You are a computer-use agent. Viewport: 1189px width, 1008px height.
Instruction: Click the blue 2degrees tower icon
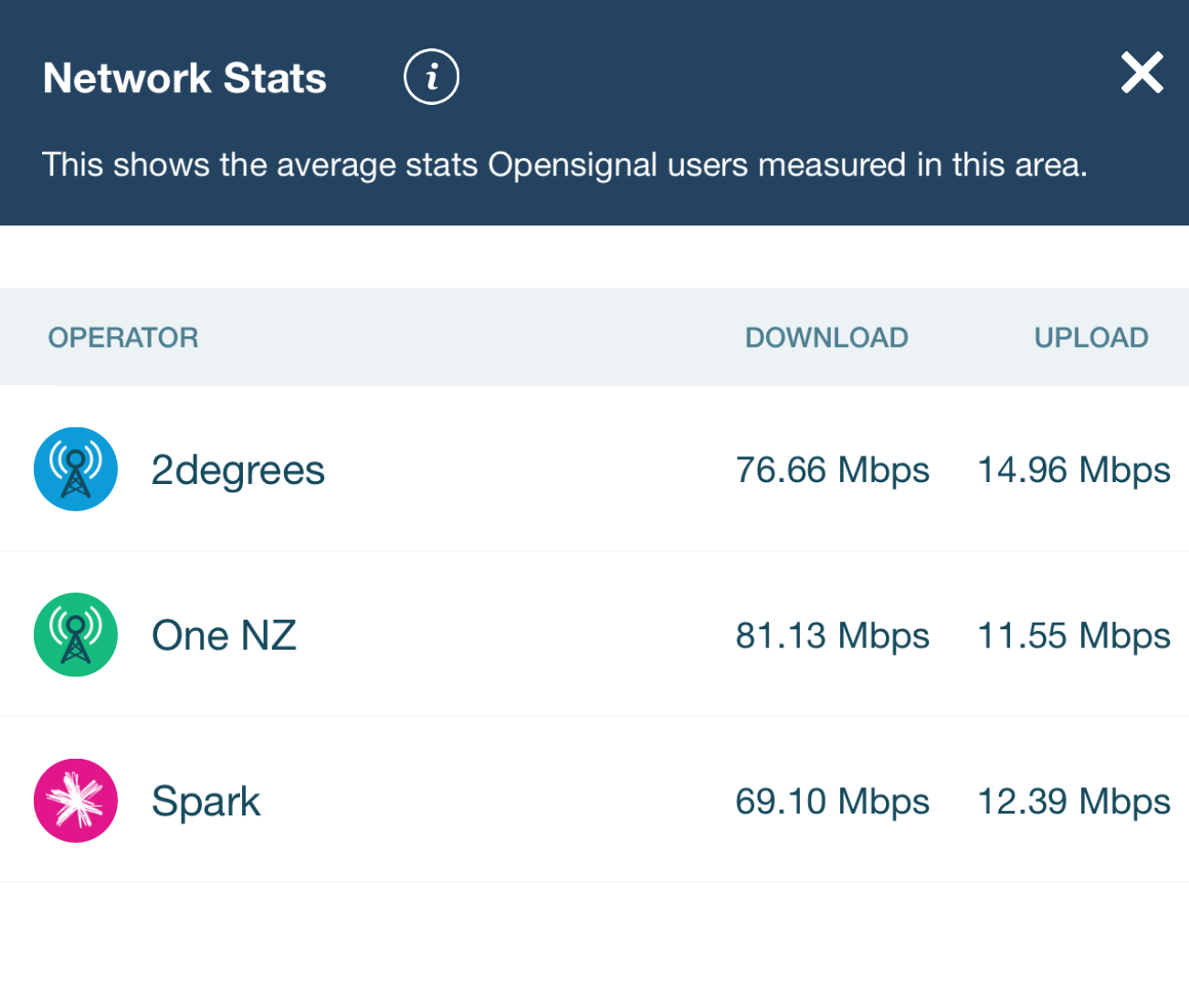tap(76, 469)
